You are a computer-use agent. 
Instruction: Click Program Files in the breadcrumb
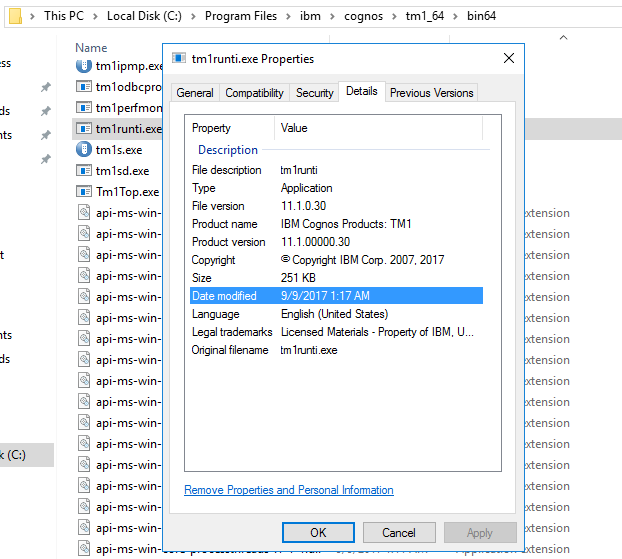tap(241, 16)
